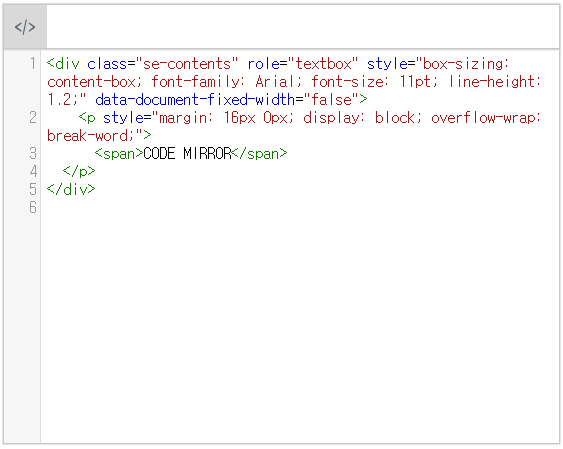Click the "font-size: 11pt;" text
The width and height of the screenshot is (563, 449).
click(x=374, y=82)
